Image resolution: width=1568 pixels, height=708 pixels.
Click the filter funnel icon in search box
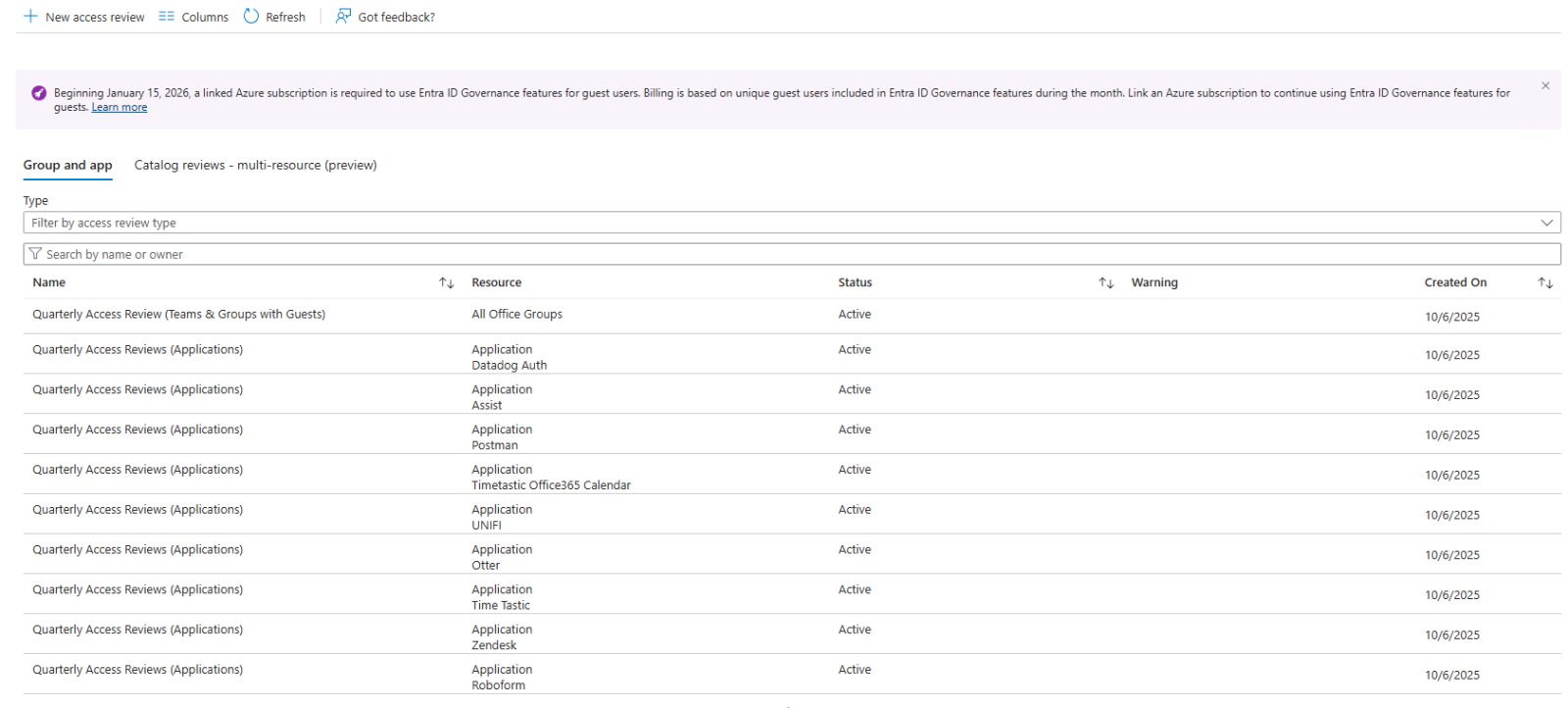point(35,254)
